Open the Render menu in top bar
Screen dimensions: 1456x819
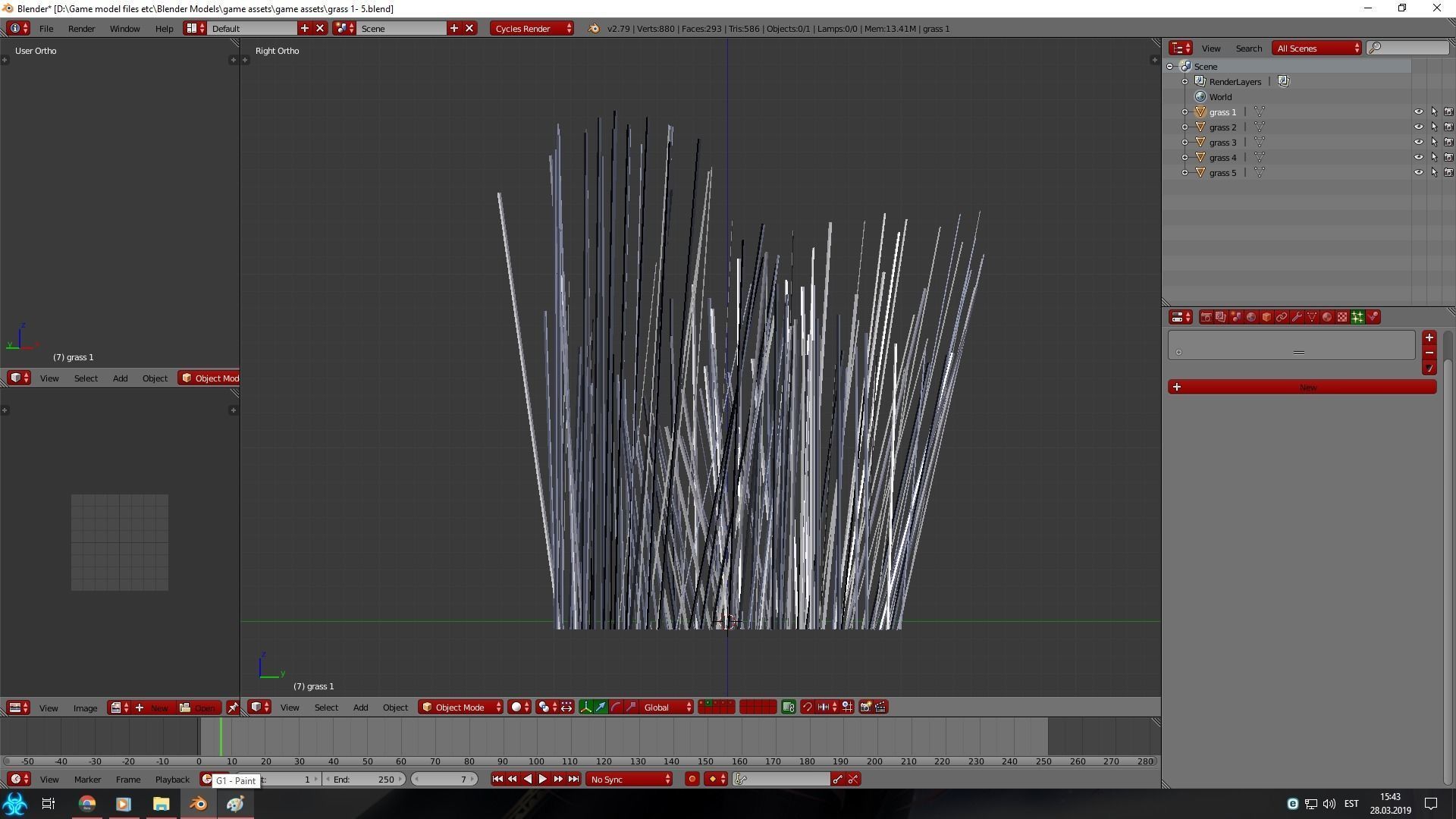(81, 28)
